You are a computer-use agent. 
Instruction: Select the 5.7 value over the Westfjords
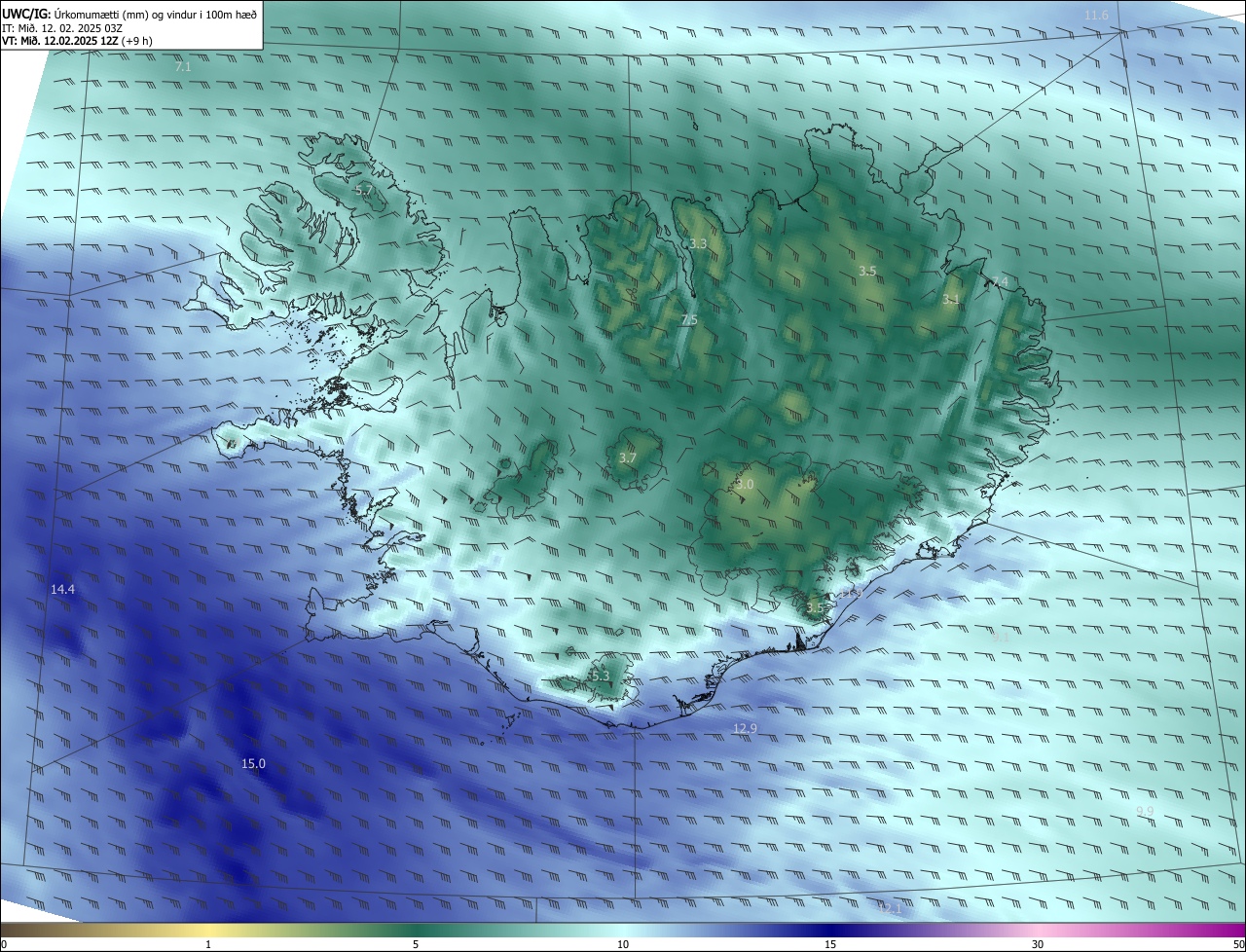(x=363, y=191)
